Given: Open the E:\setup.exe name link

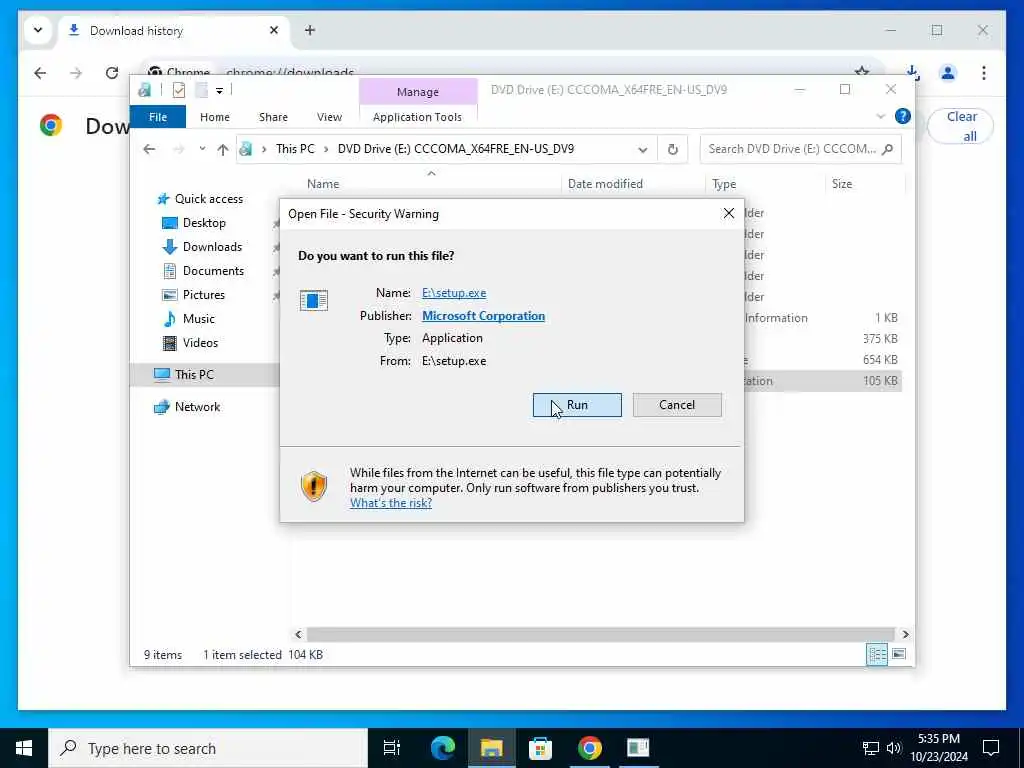Looking at the screenshot, I should (x=454, y=293).
